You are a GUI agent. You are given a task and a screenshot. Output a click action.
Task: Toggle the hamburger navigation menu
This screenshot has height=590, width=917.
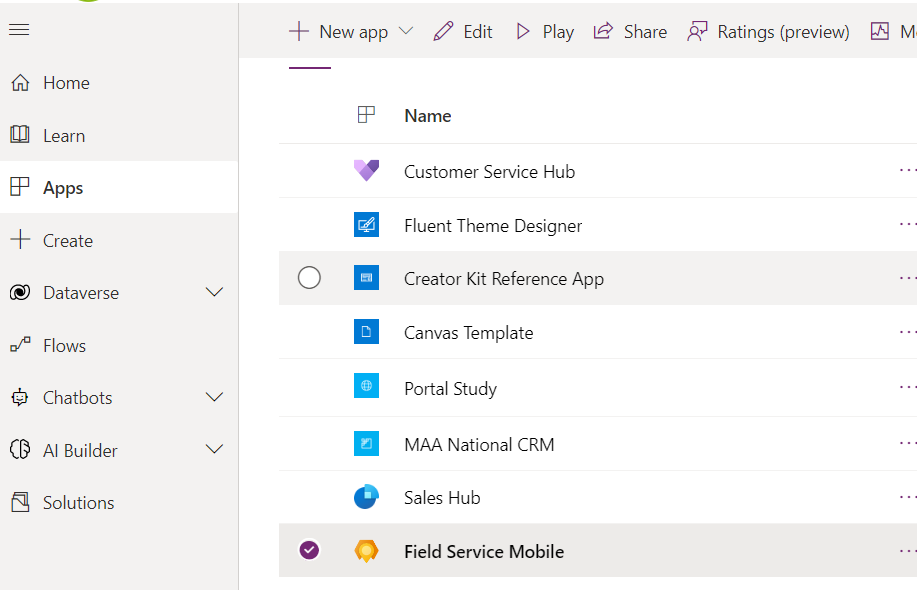click(19, 30)
